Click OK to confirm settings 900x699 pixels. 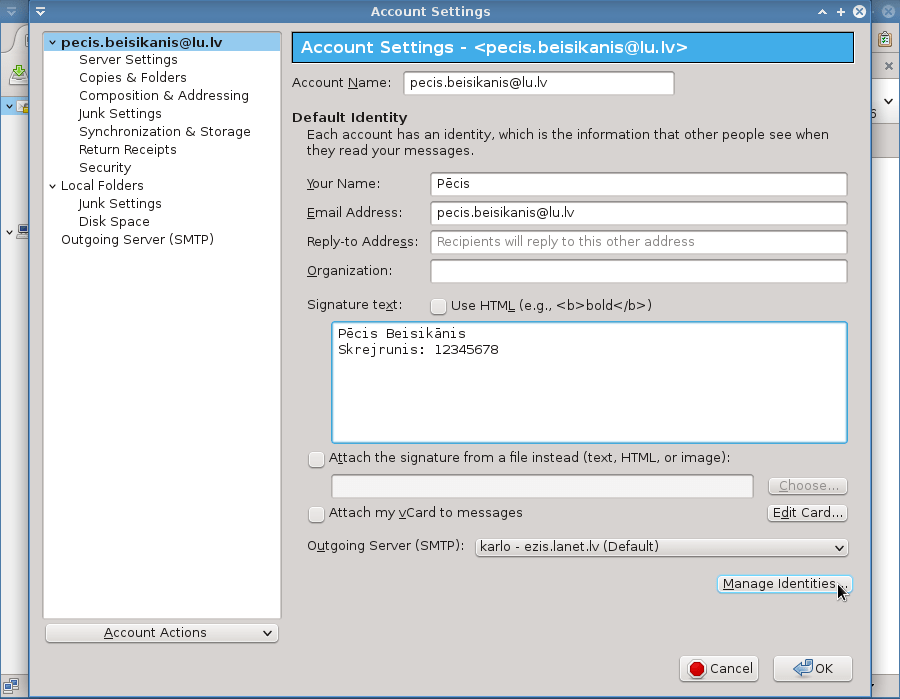coord(813,669)
